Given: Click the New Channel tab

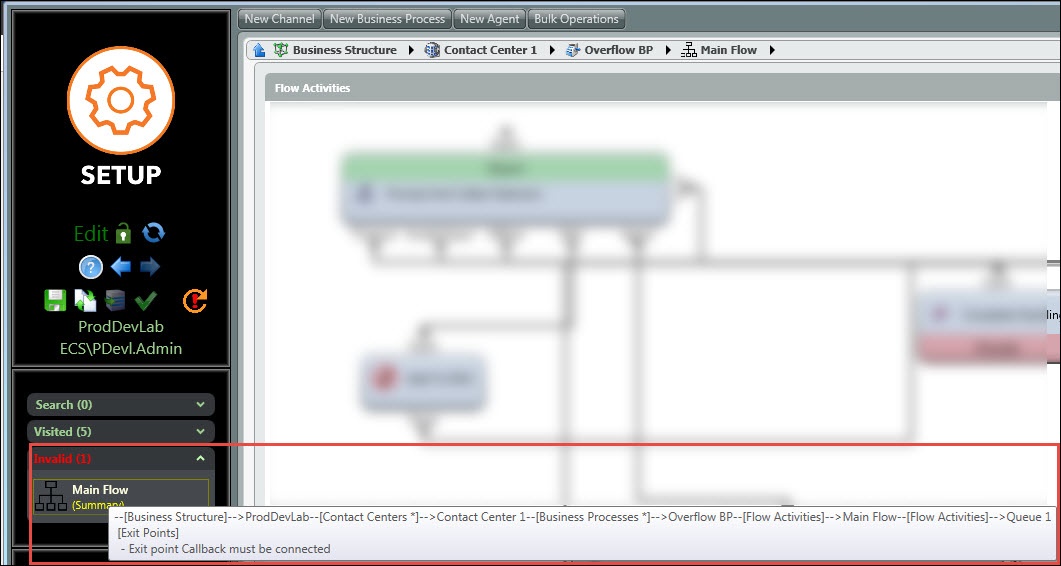Looking at the screenshot, I should tap(280, 19).
